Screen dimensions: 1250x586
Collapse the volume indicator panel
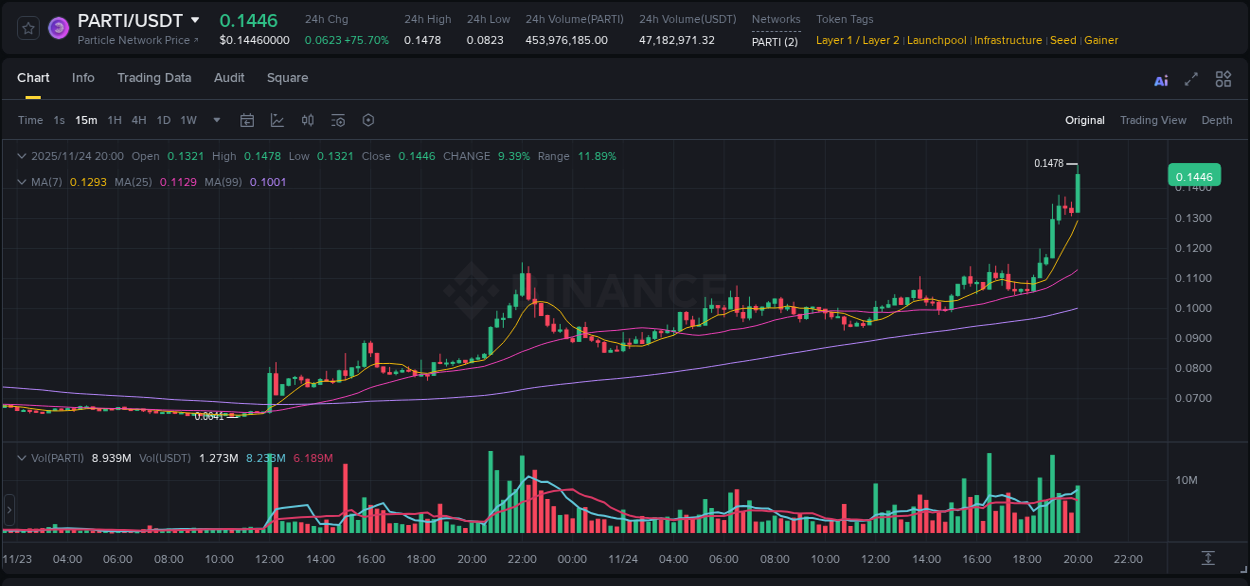(x=21, y=458)
